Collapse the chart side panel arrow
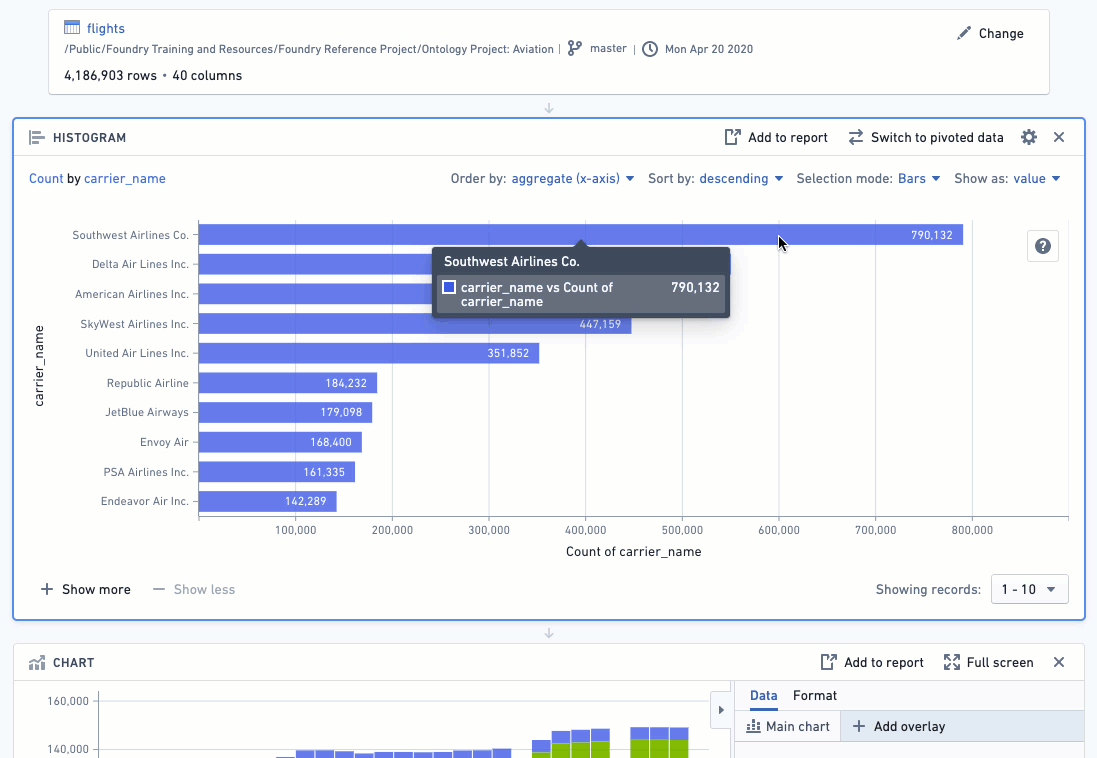 [x=721, y=710]
